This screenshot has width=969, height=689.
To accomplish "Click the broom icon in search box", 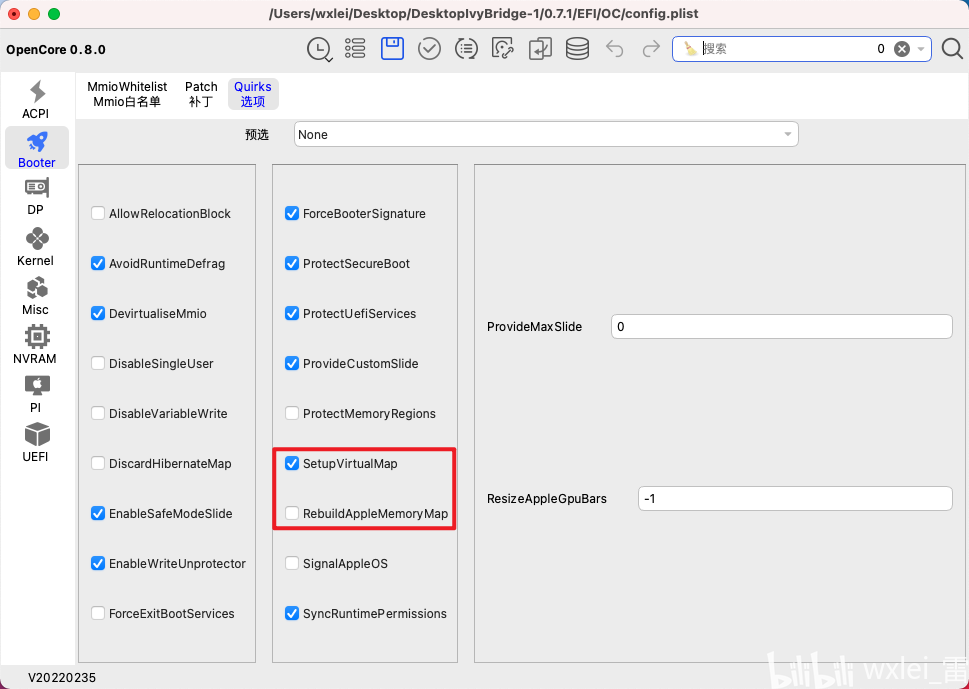I will pyautogui.click(x=690, y=49).
